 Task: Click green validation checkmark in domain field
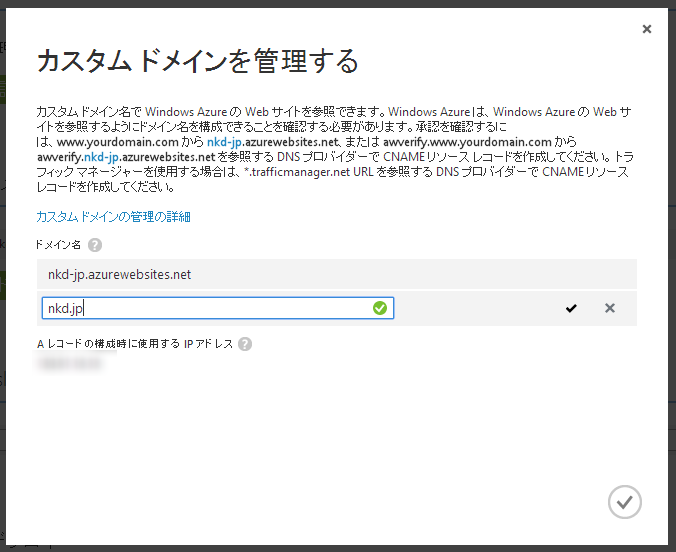point(380,308)
